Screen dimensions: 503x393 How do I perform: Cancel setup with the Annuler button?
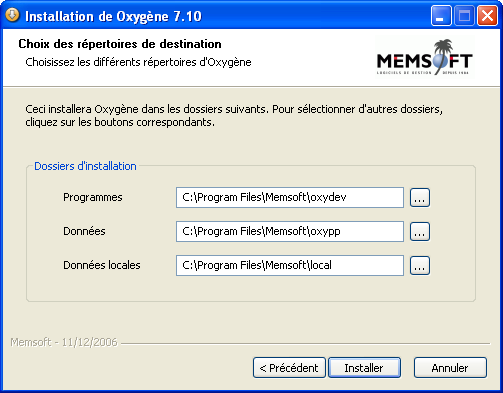(x=450, y=368)
